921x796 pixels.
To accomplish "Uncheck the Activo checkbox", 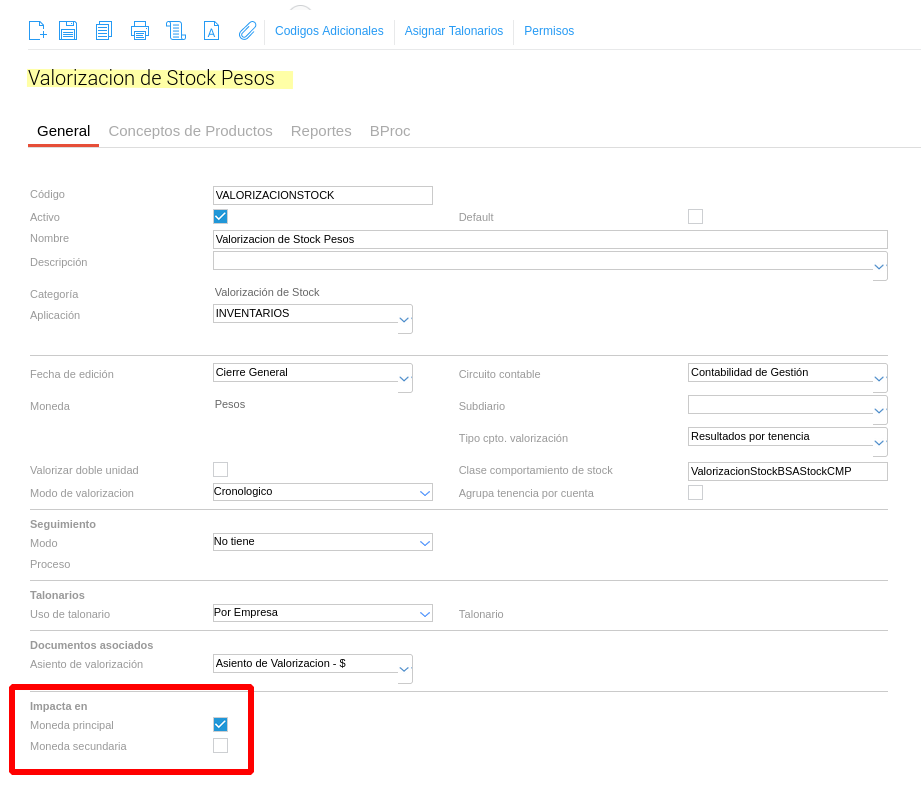I will click(220, 216).
